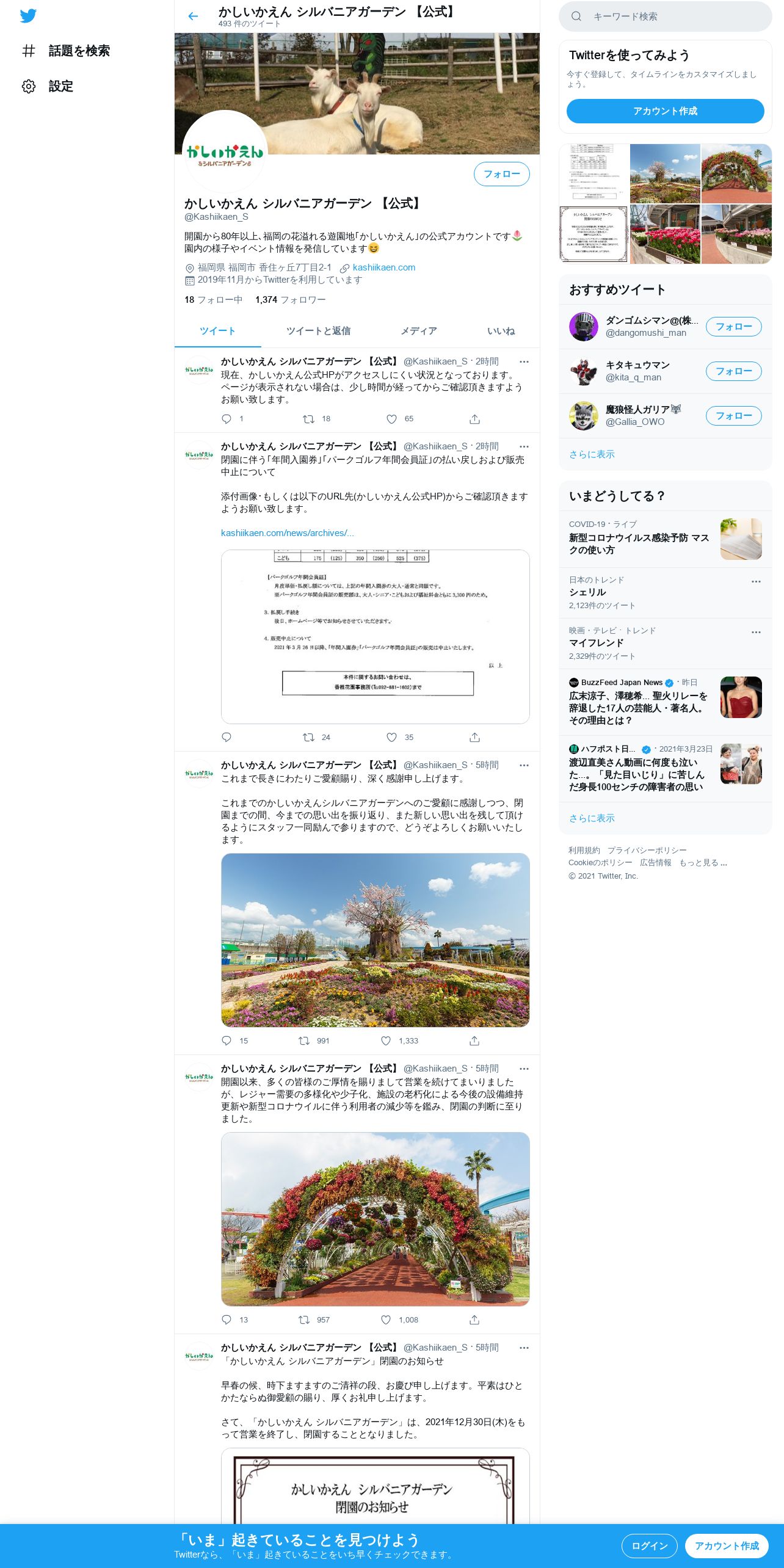Retweet the tweet with 991 retweets
Image resolution: width=784 pixels, height=1568 pixels.
[304, 1041]
